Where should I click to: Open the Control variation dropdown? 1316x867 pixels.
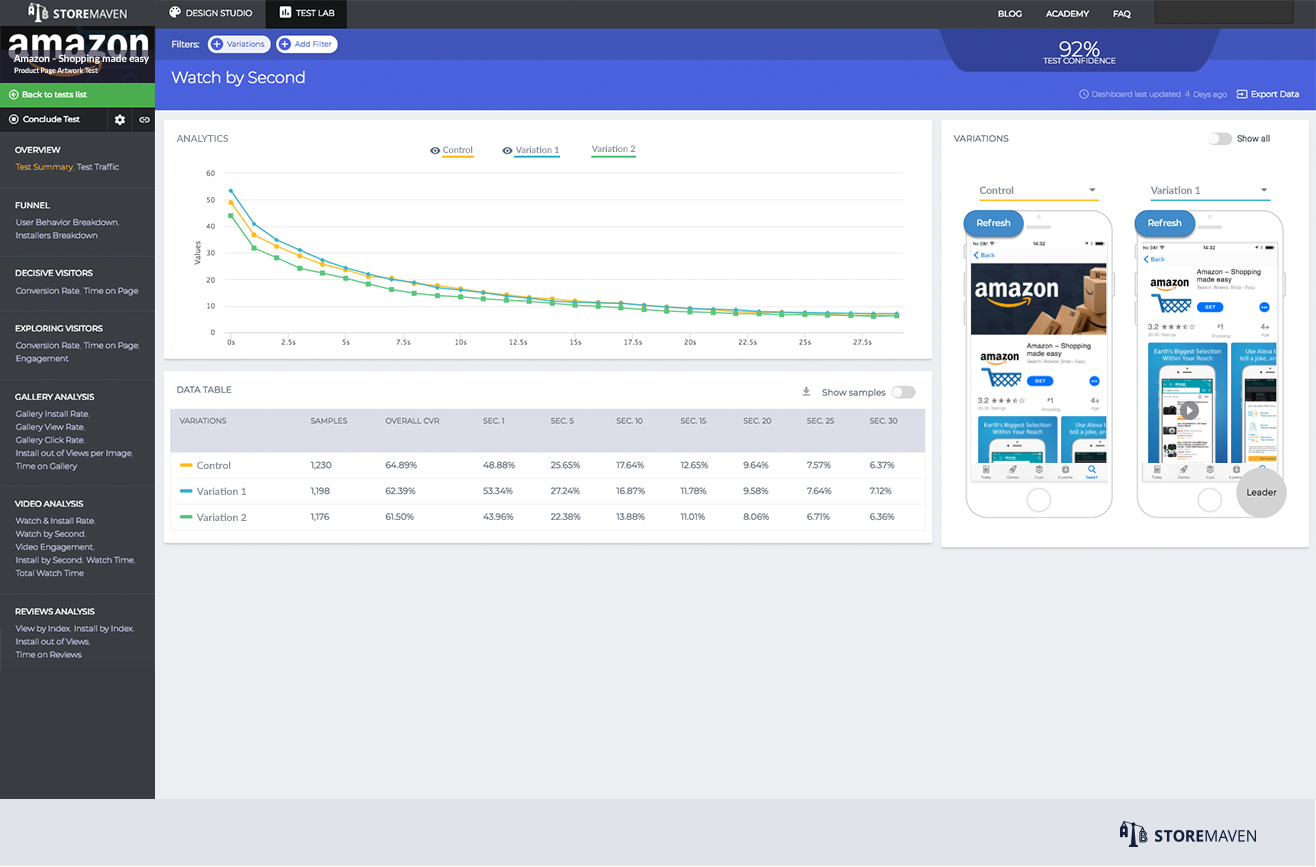1037,190
